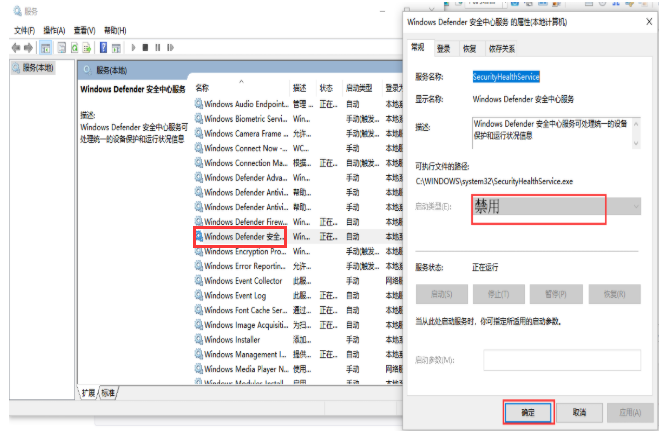Pause the service with the toolbar pause icon
Image resolution: width=660 pixels, height=431 pixels.
pyautogui.click(x=157, y=48)
